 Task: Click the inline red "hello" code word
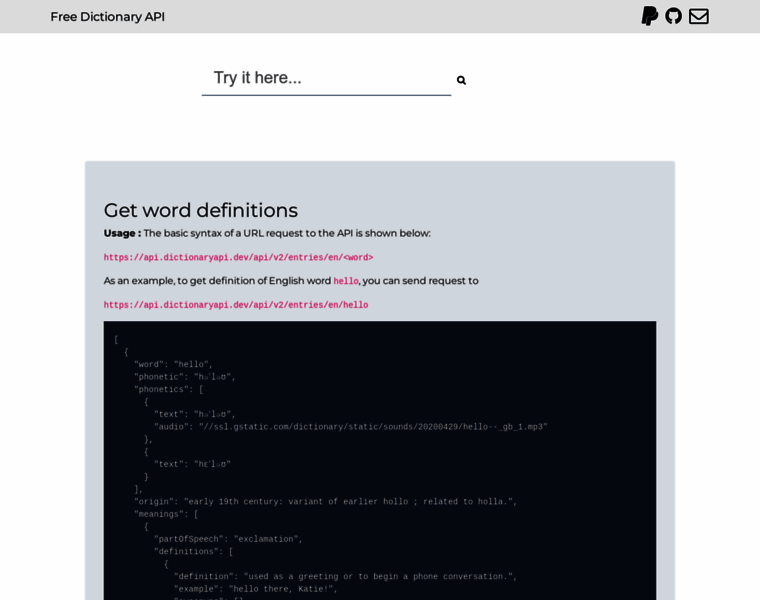click(346, 282)
